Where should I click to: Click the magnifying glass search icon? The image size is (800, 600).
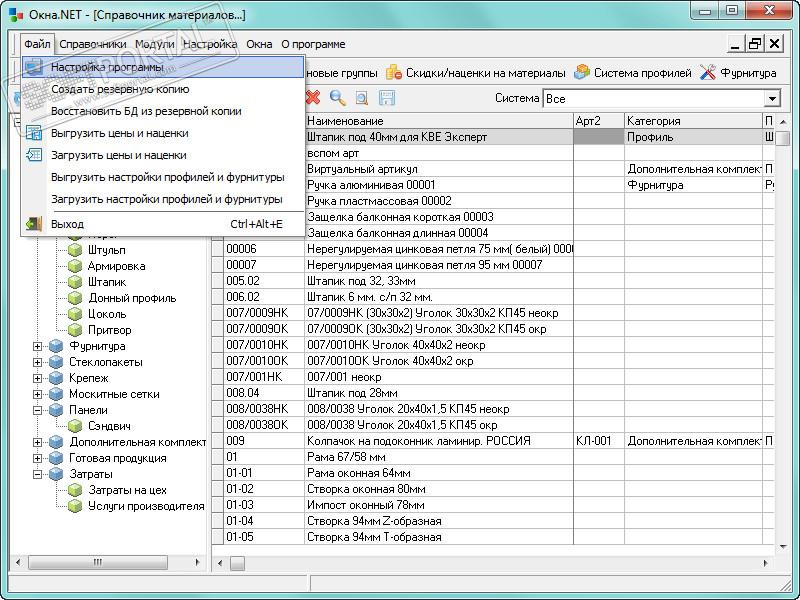(x=338, y=98)
